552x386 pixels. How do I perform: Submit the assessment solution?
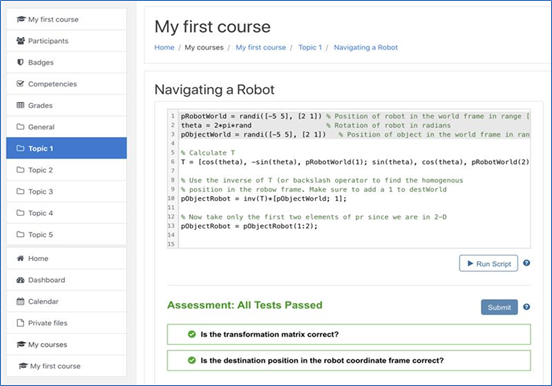click(499, 307)
